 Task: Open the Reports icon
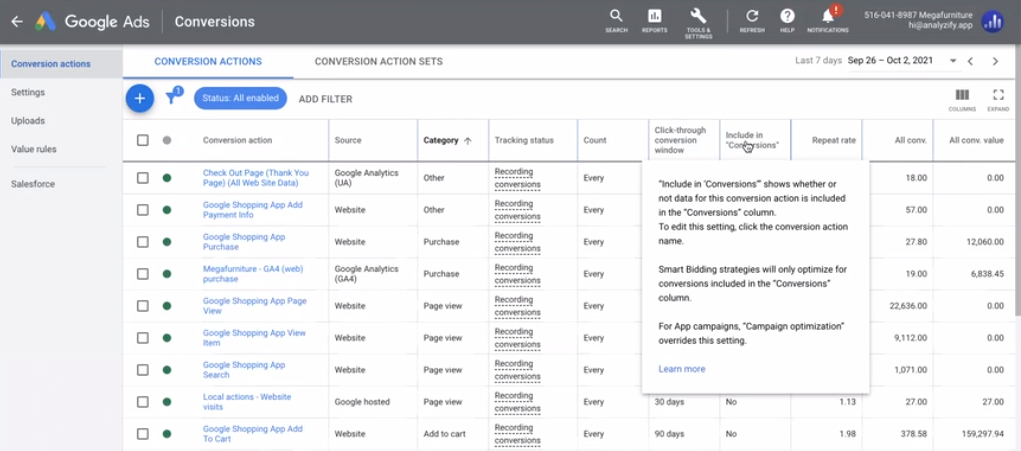[x=654, y=16]
